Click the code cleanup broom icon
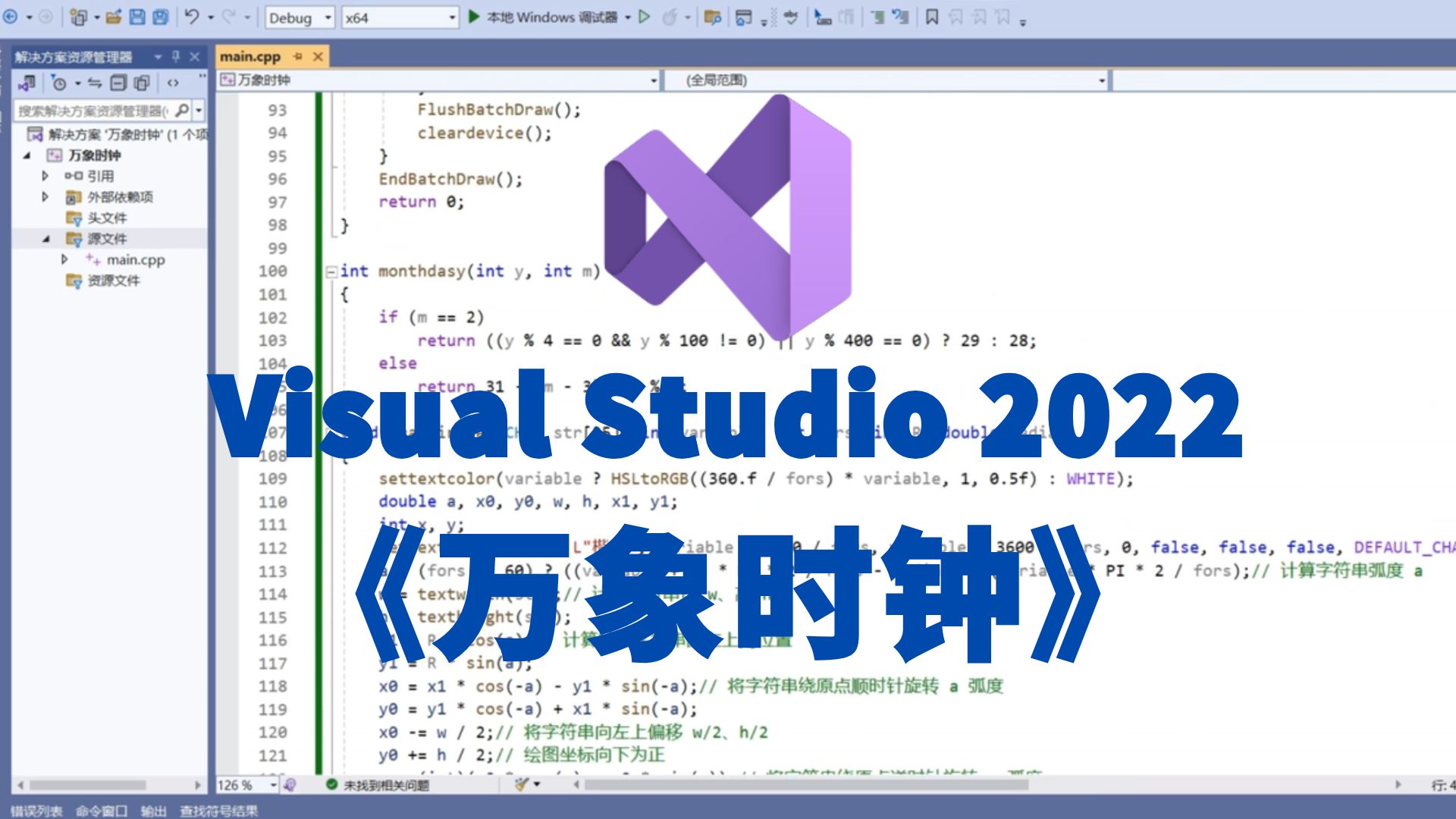The height and width of the screenshot is (819, 1456). pos(521,784)
